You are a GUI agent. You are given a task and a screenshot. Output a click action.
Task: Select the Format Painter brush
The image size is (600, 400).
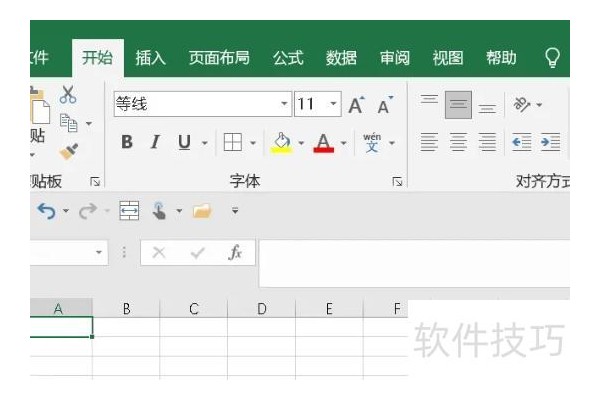(x=69, y=152)
